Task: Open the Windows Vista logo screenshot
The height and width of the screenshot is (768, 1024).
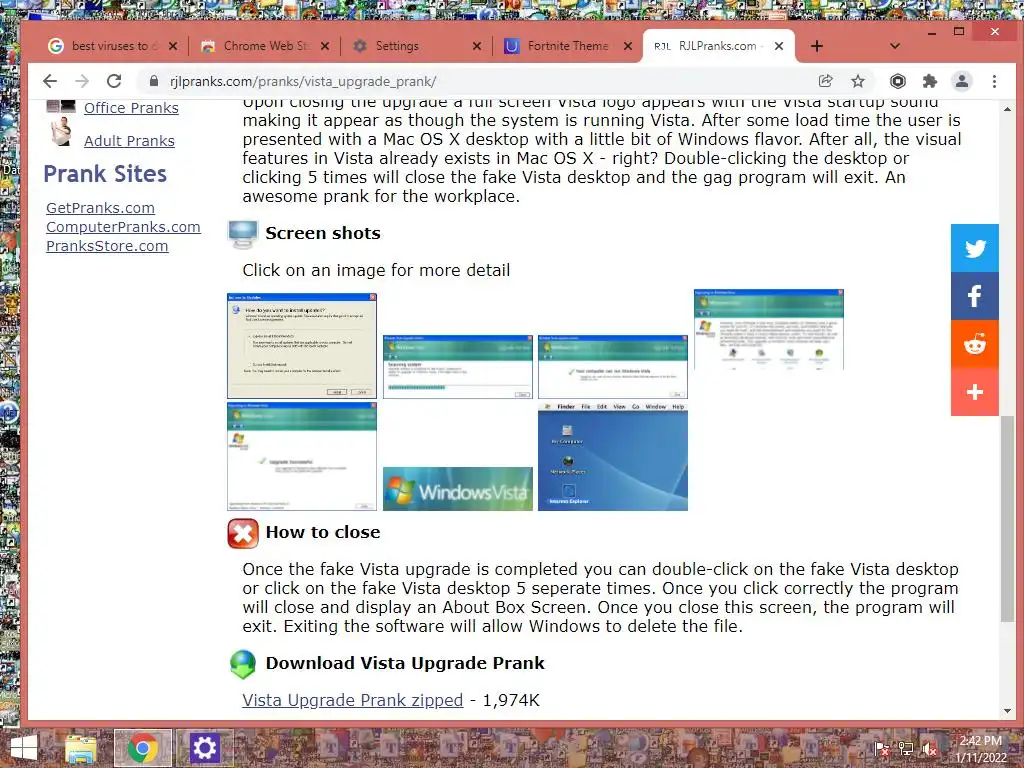Action: tap(457, 488)
